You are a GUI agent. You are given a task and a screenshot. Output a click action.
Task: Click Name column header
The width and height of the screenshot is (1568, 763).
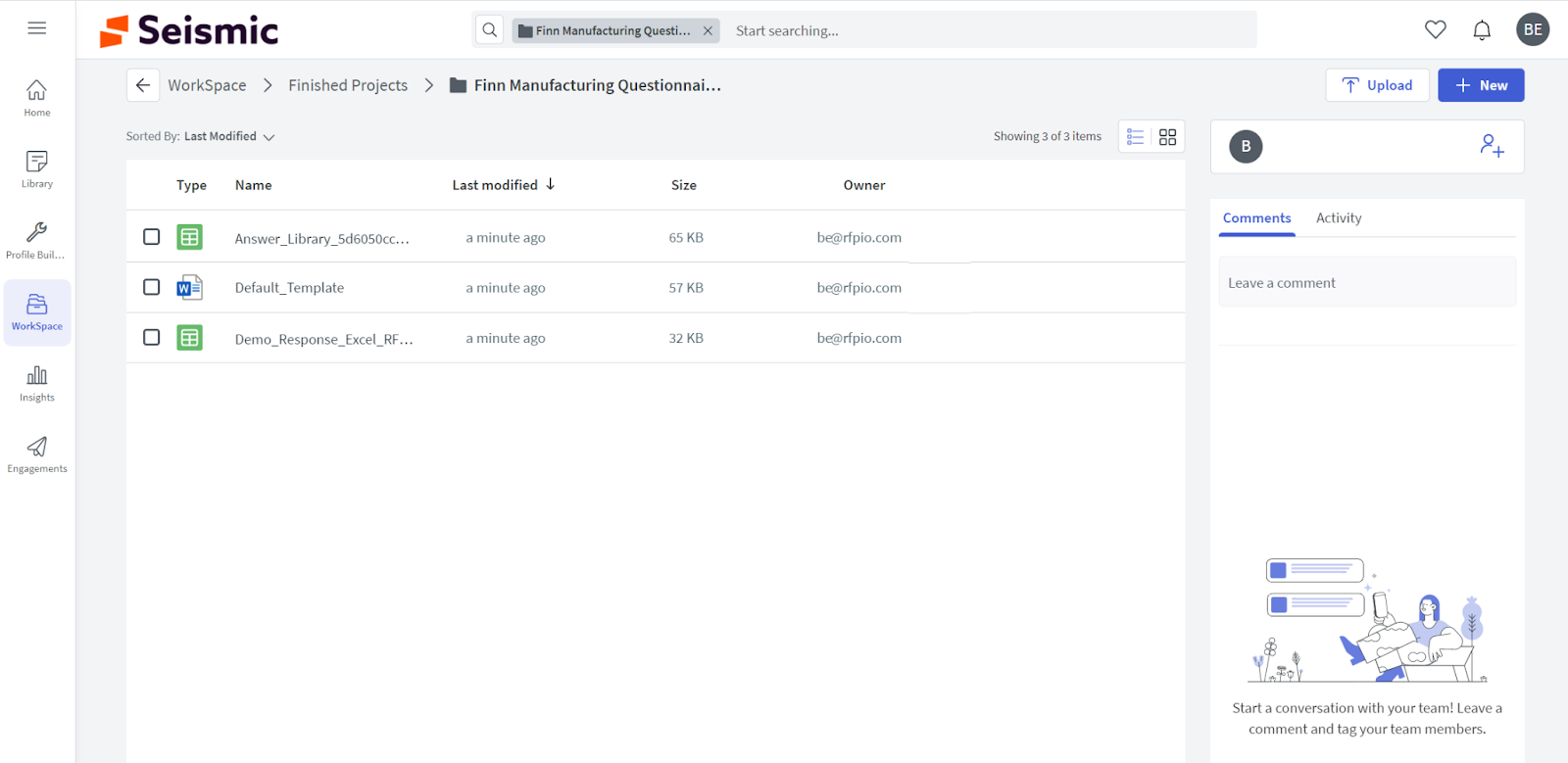253,185
